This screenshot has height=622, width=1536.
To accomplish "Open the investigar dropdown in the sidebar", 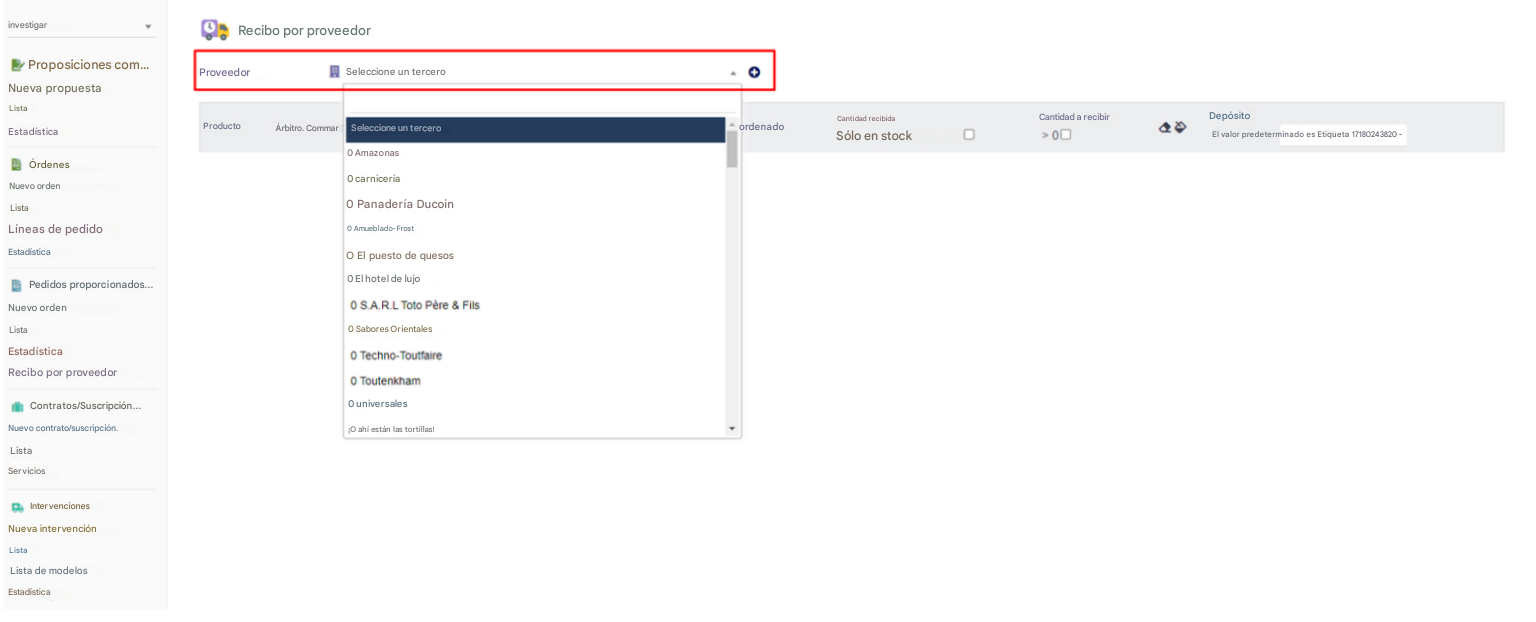I will (x=148, y=26).
